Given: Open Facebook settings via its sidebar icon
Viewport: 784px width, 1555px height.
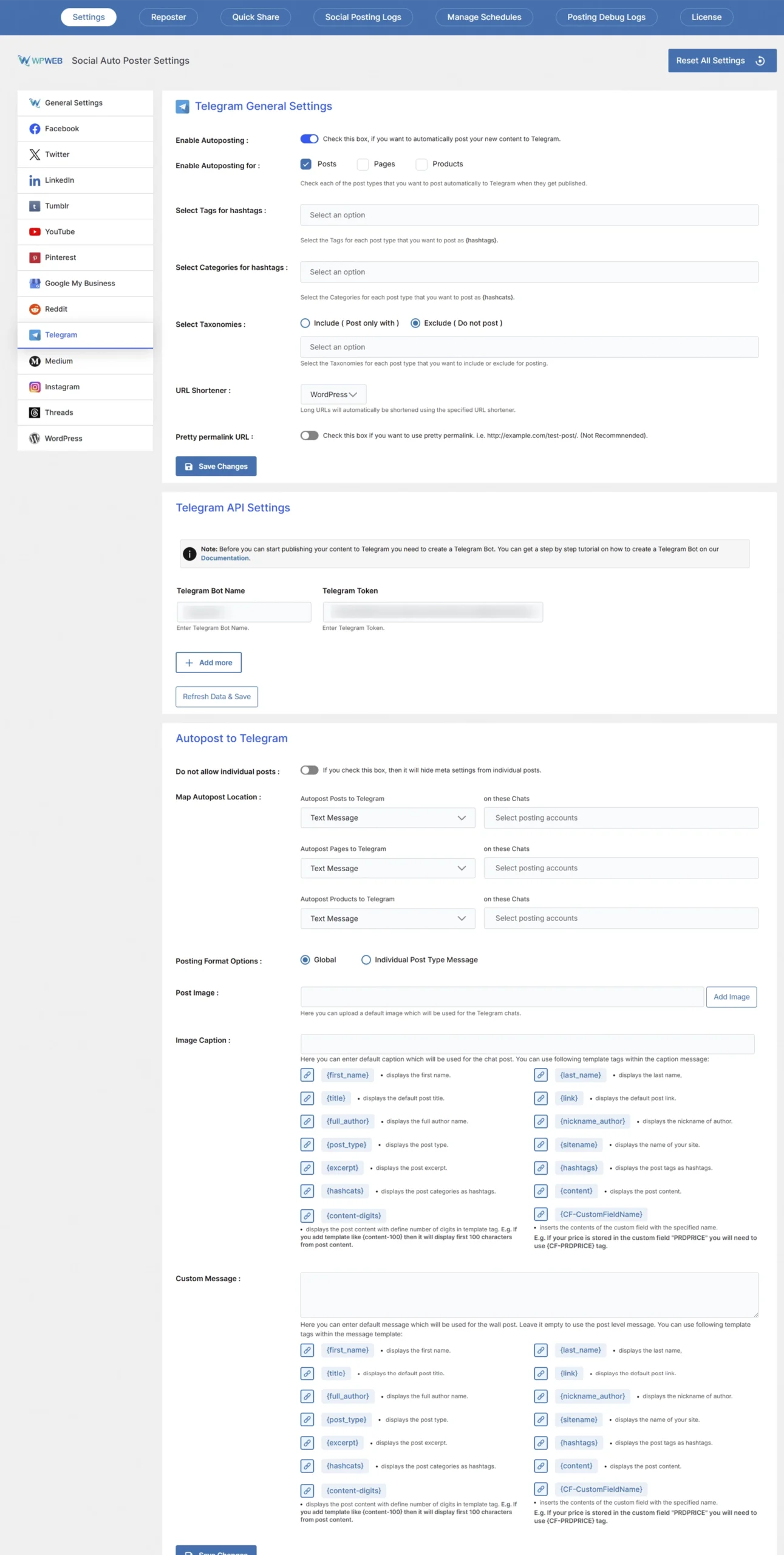Looking at the screenshot, I should pos(35,129).
